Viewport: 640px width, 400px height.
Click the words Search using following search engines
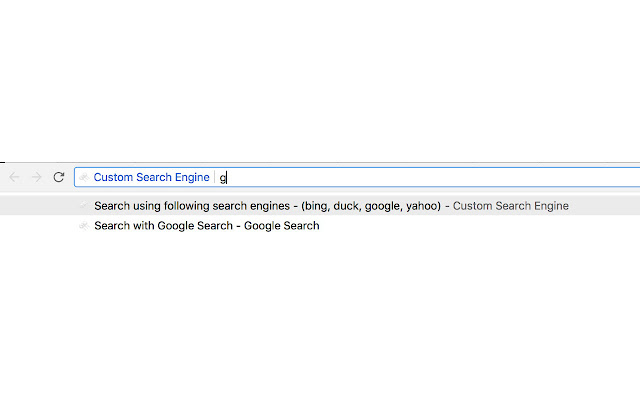point(189,206)
